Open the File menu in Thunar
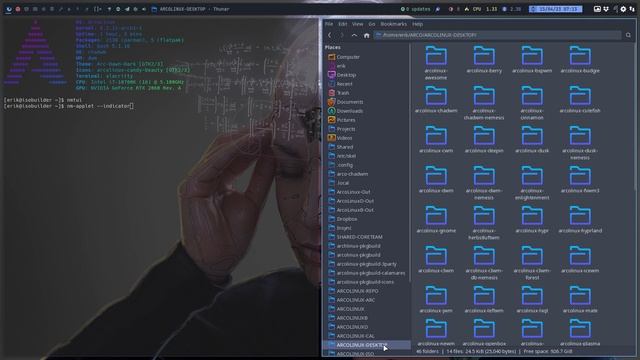640x360 pixels. point(329,24)
